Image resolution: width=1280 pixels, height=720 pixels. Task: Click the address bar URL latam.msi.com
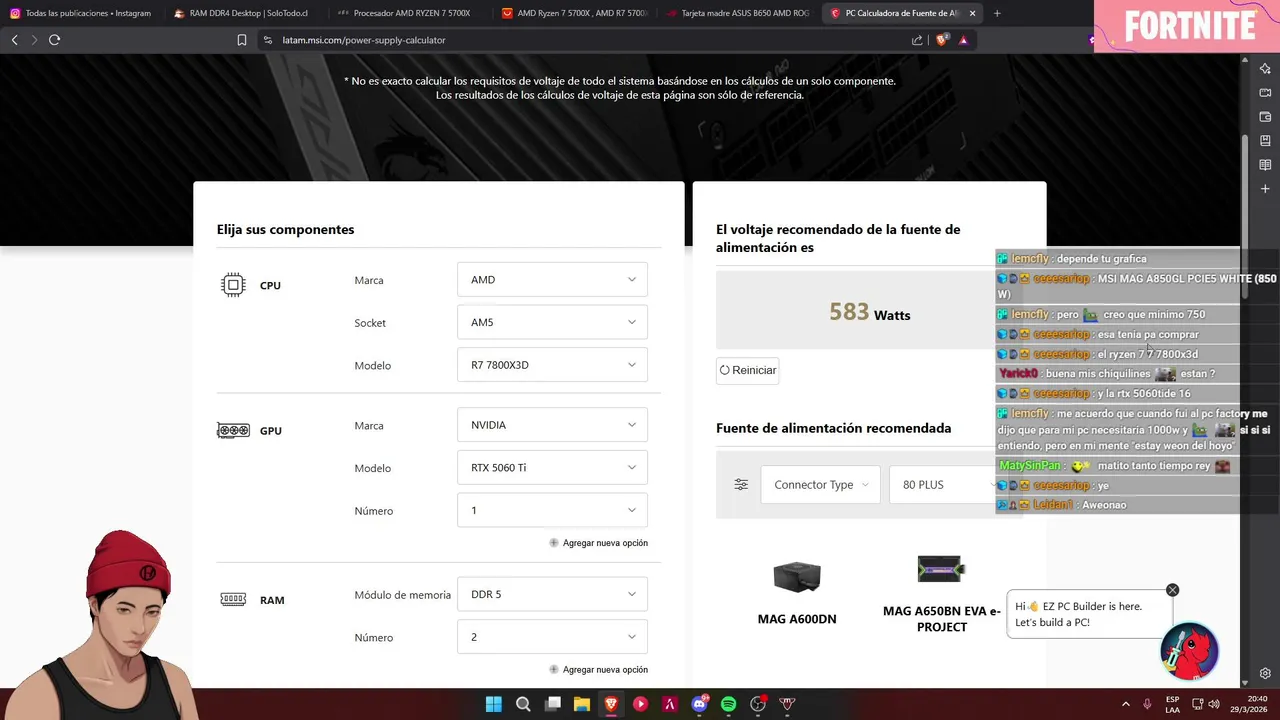(x=364, y=40)
